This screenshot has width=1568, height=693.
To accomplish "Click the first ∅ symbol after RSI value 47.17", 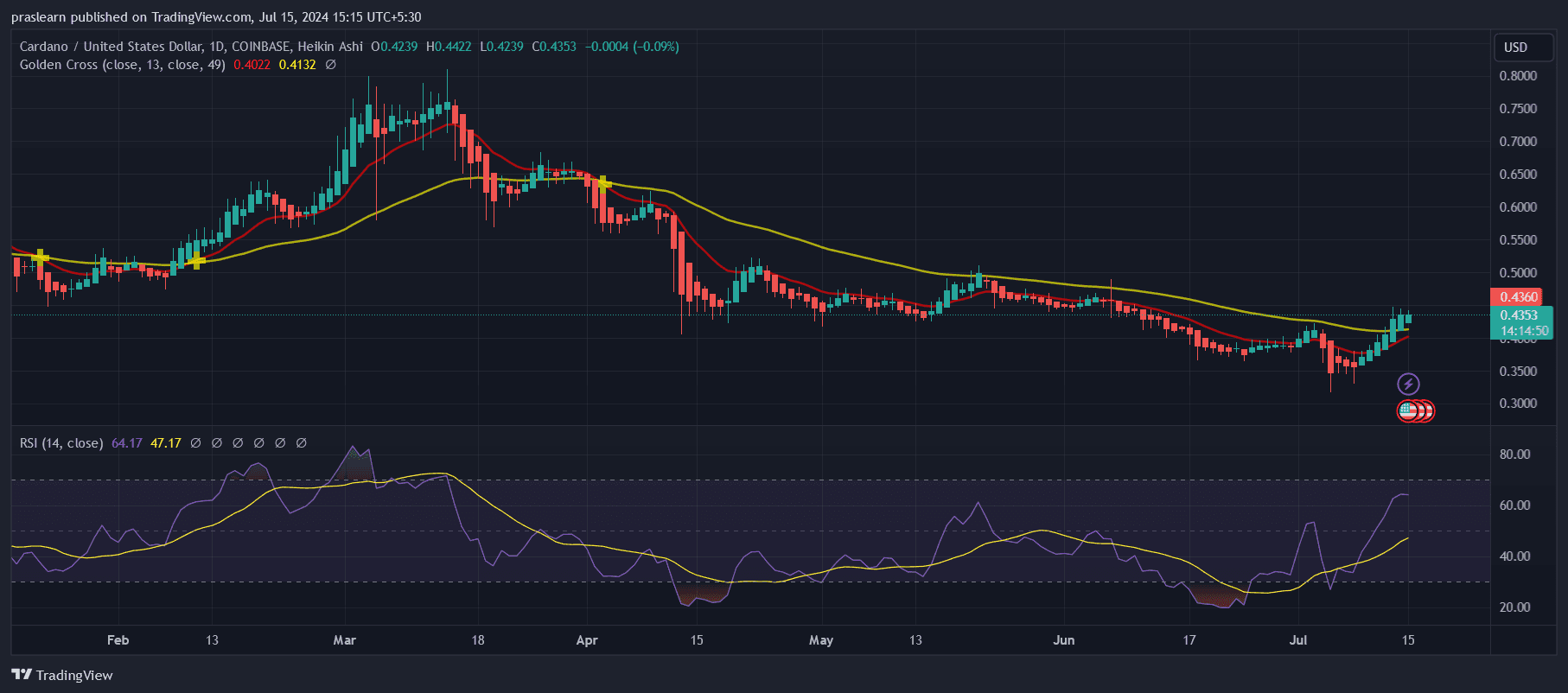I will tap(195, 443).
